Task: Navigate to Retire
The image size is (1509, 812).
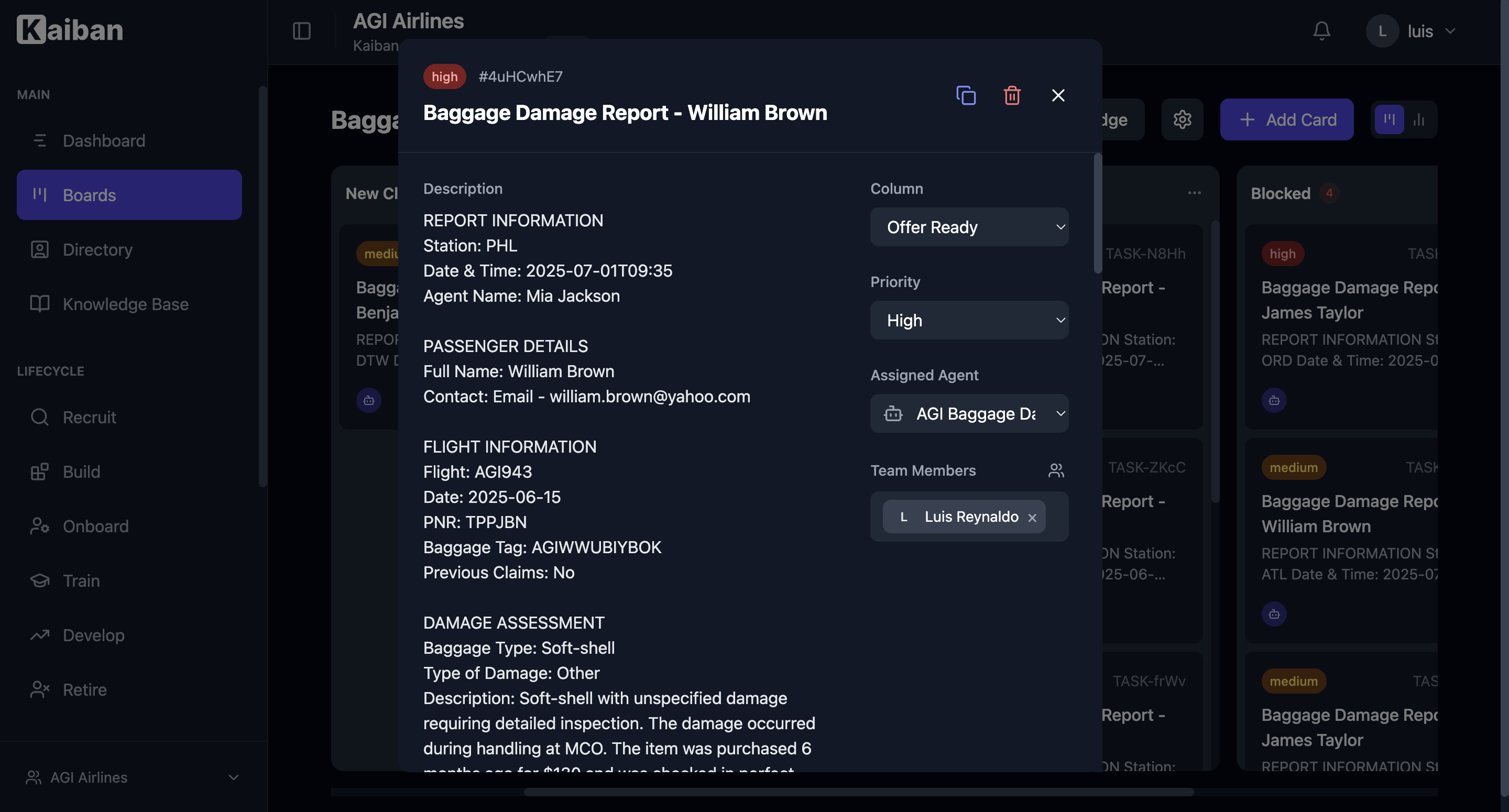Action: 129,689
